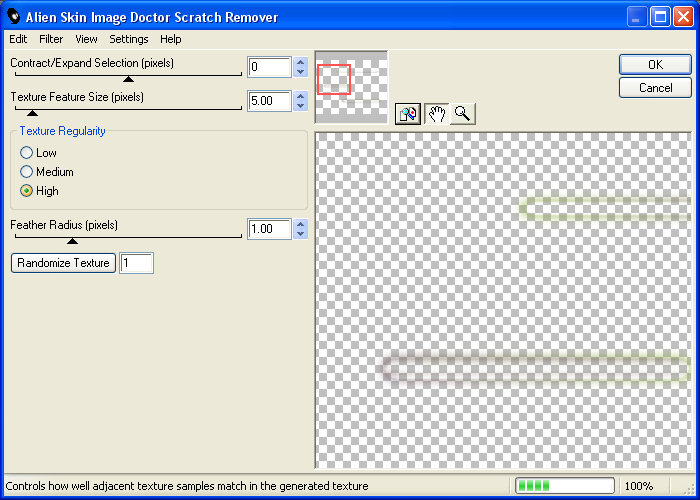
Task: Select the hand pan tool
Action: click(437, 114)
